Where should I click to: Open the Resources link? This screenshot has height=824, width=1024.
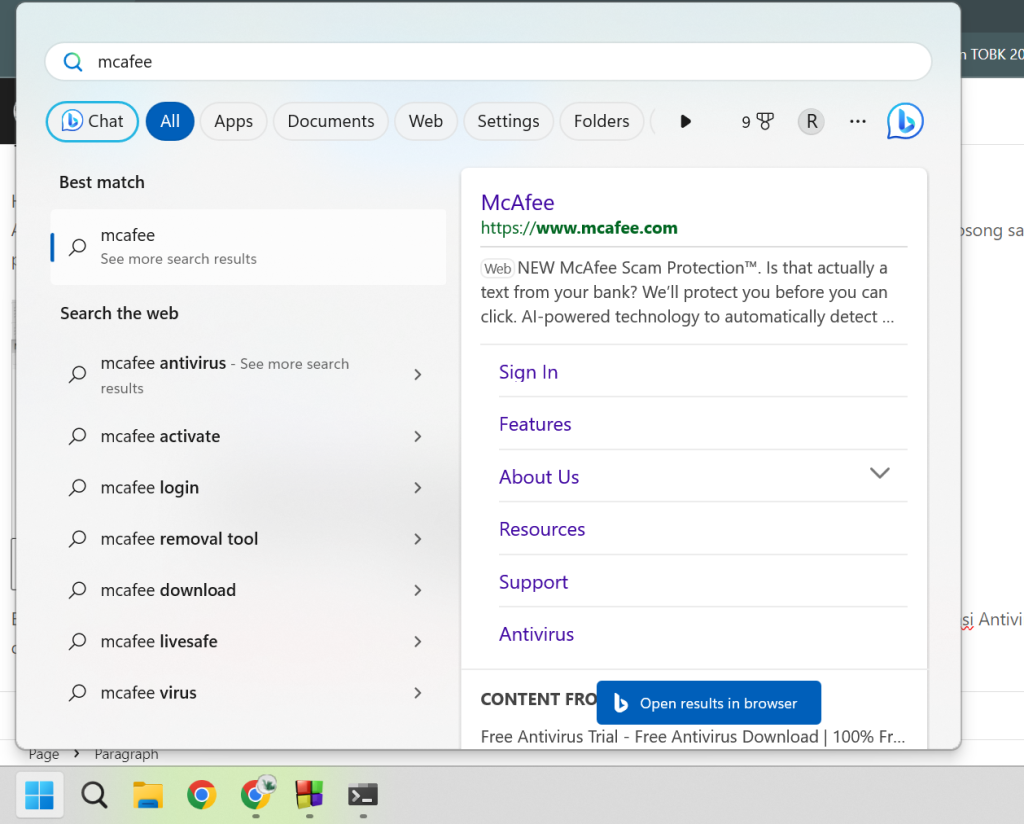(542, 530)
